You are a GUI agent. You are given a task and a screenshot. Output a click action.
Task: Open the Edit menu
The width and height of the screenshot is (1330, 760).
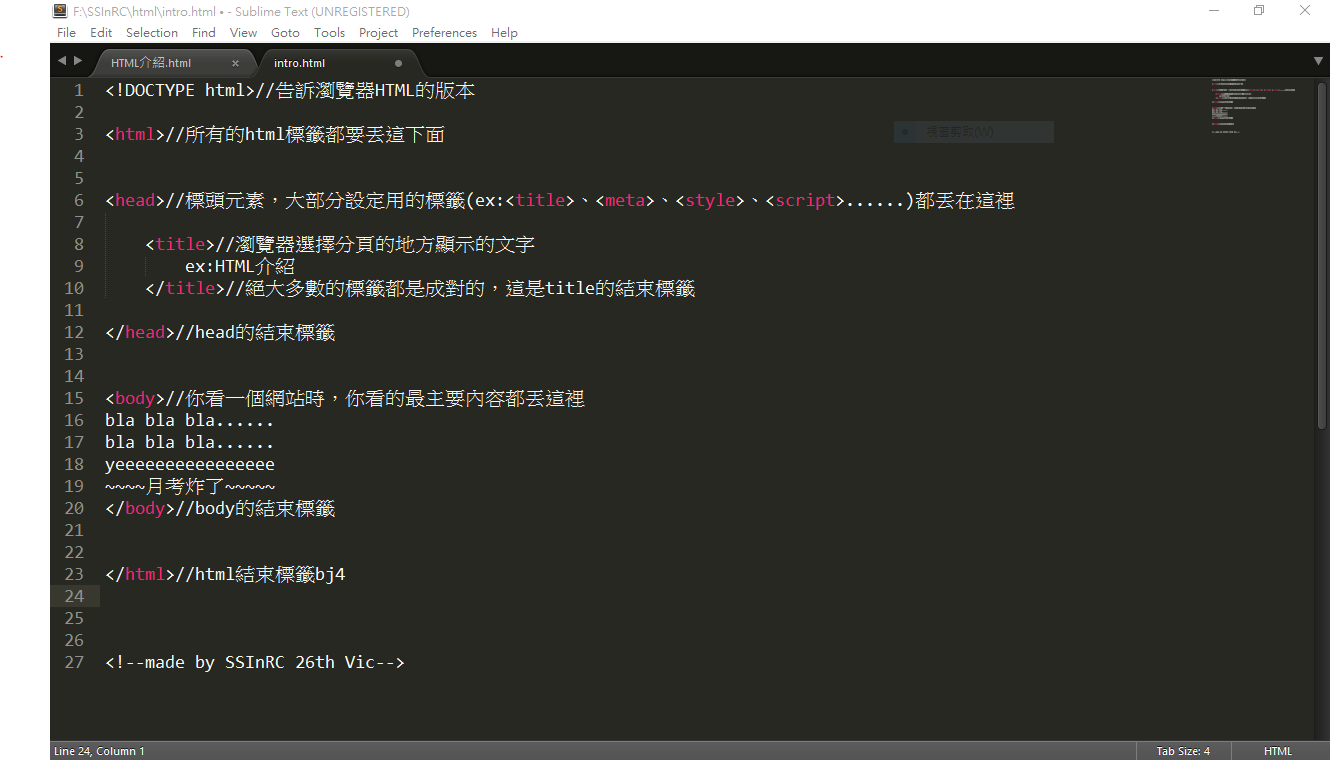click(101, 32)
